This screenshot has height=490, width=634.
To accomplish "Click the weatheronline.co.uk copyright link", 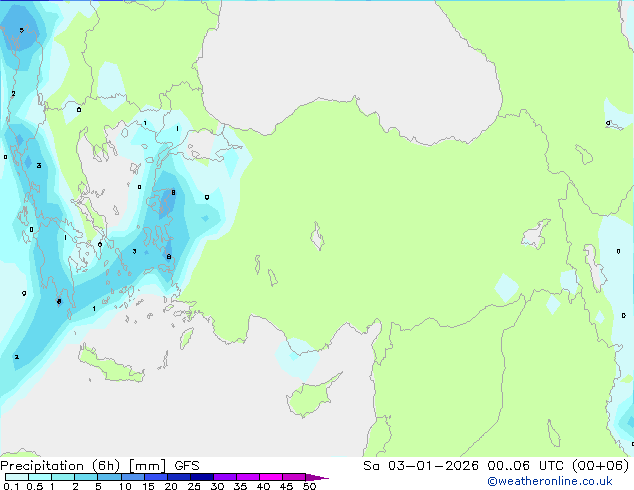I will [550, 481].
